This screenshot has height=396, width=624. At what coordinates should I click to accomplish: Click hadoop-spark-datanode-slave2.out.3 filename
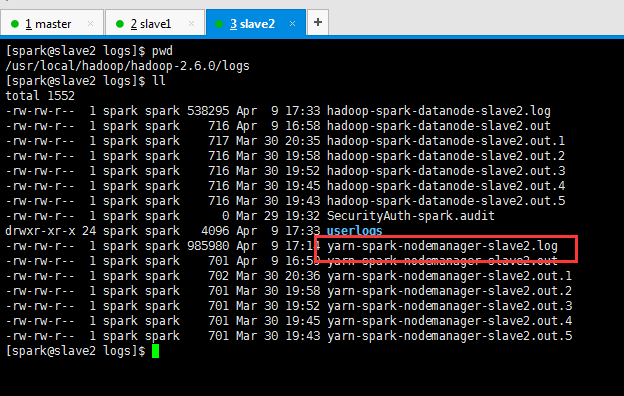(x=446, y=171)
